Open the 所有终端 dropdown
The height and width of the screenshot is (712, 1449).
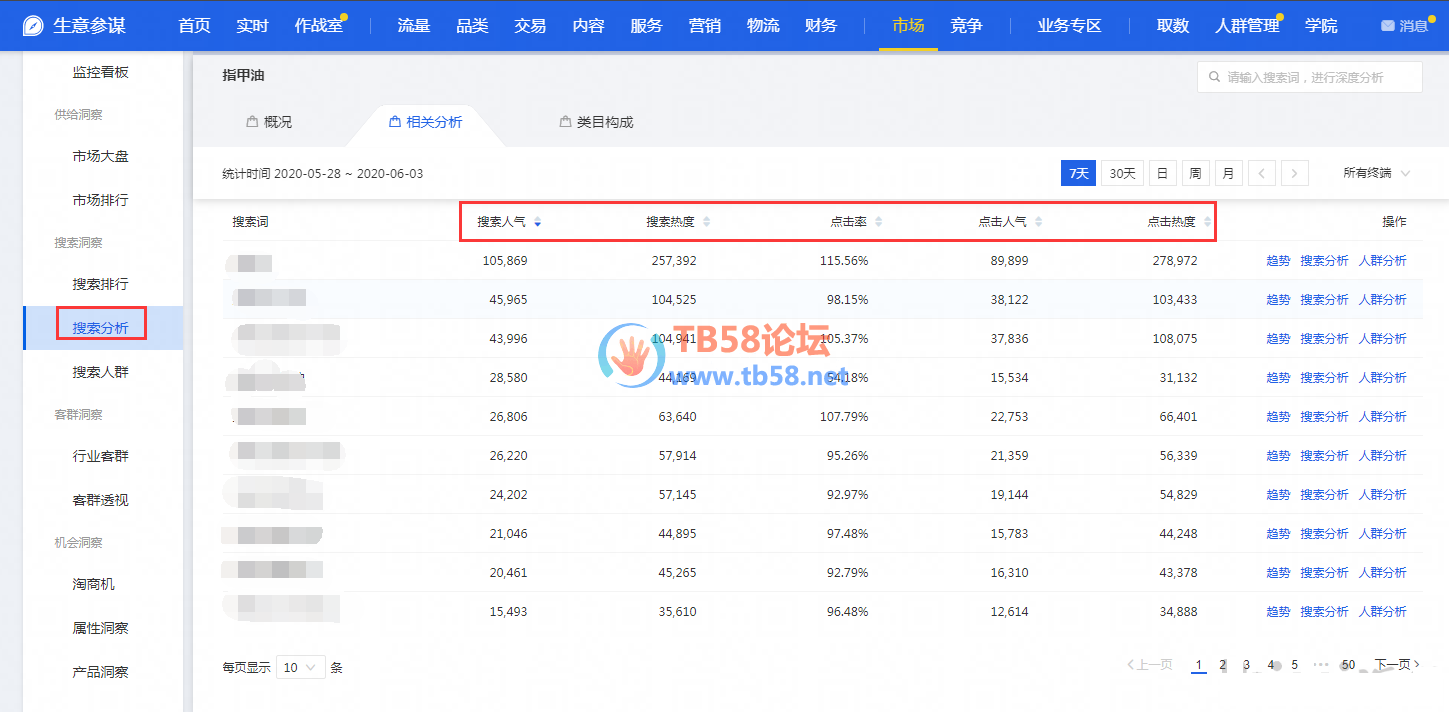pos(1376,174)
